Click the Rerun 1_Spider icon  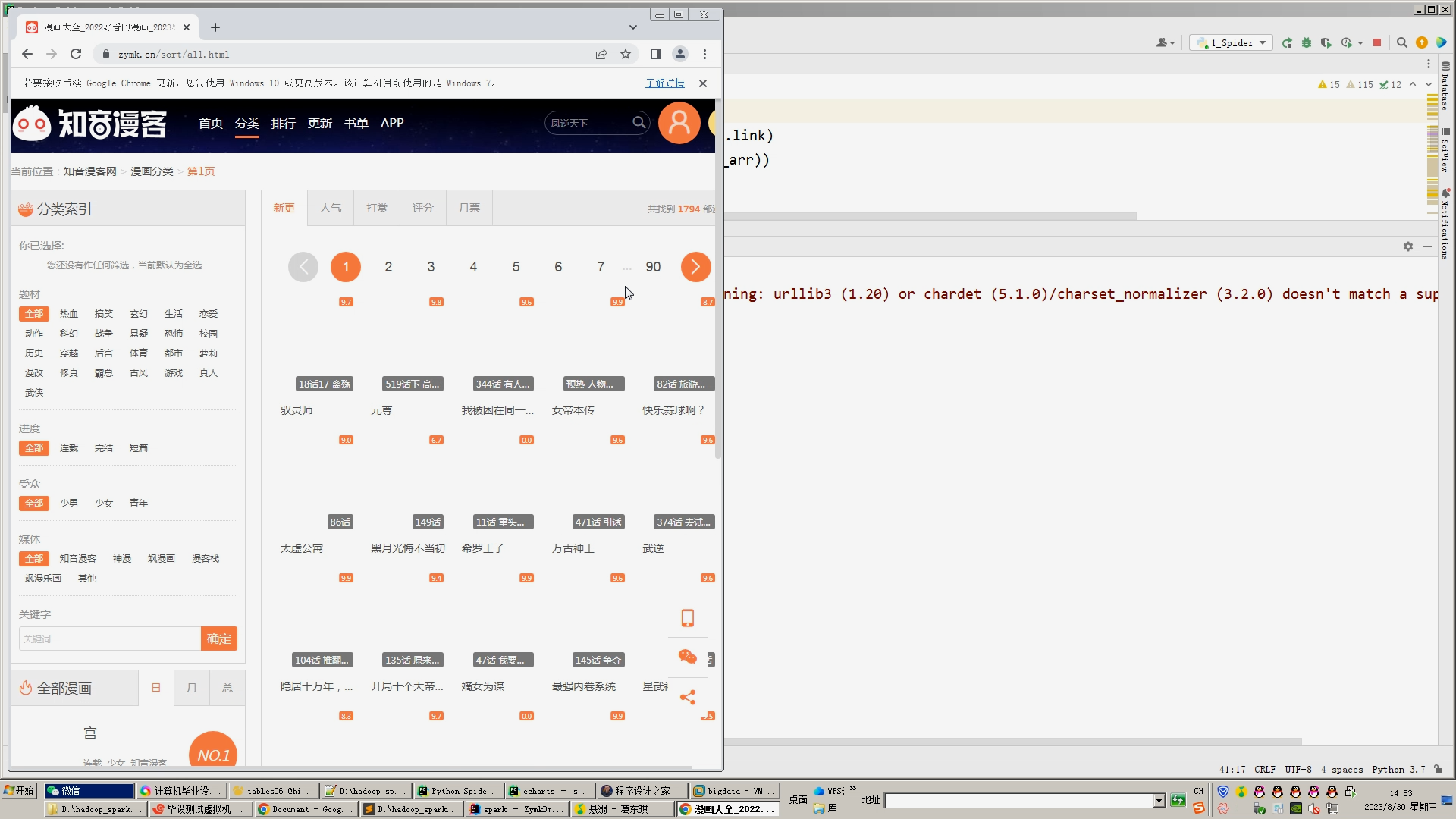(x=1287, y=43)
